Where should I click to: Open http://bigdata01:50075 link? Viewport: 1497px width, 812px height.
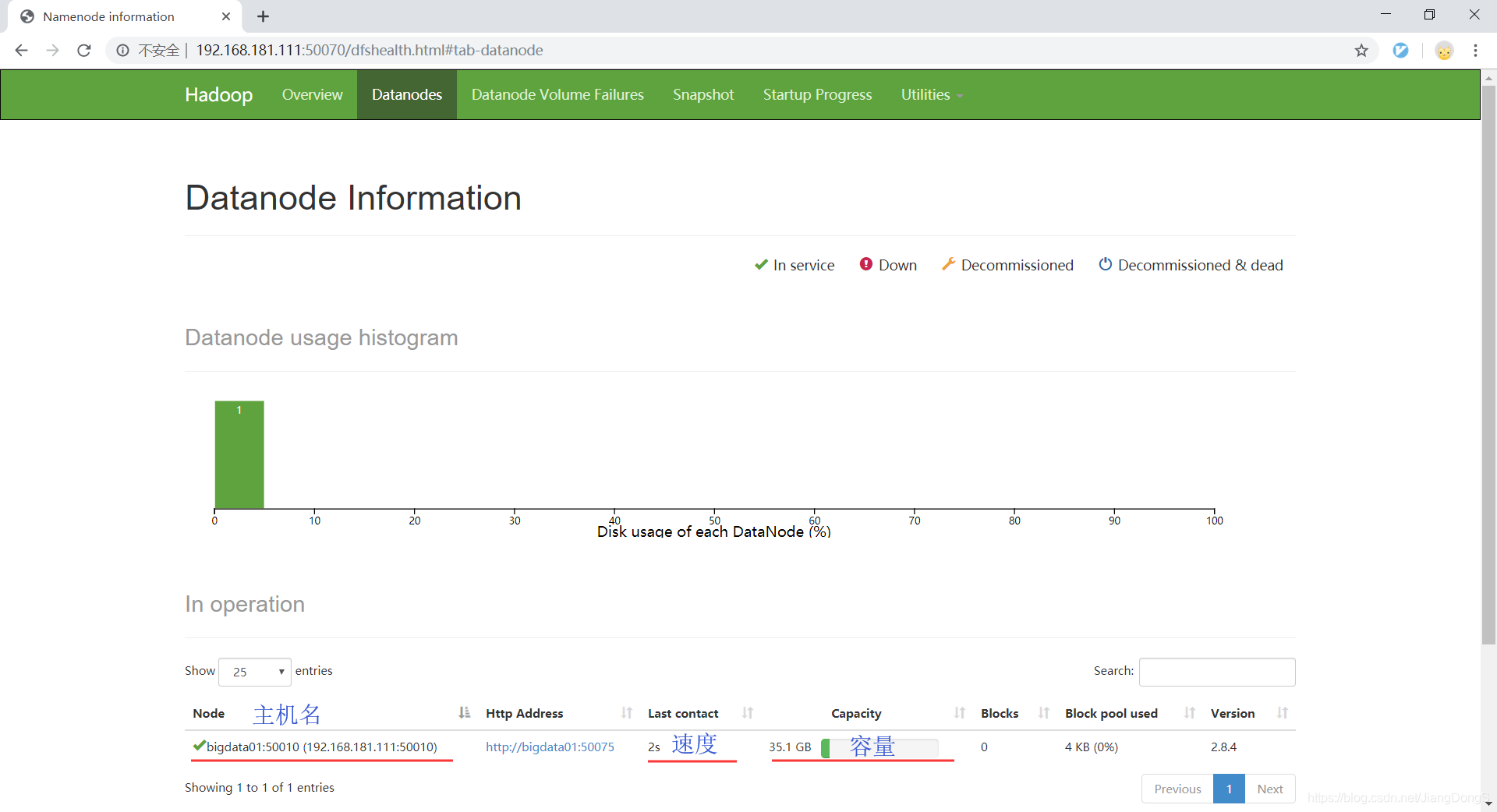[550, 747]
